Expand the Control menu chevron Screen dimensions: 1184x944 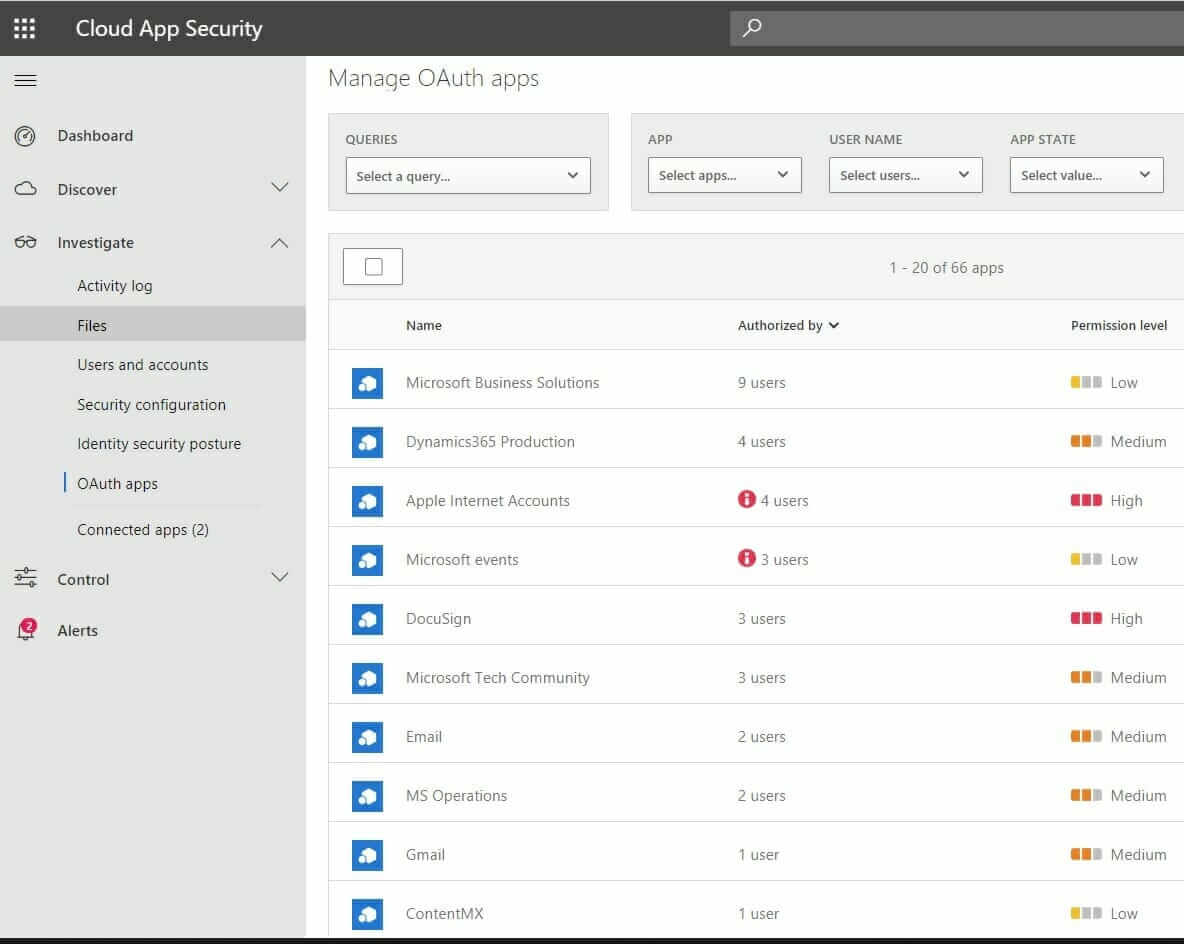tap(279, 578)
